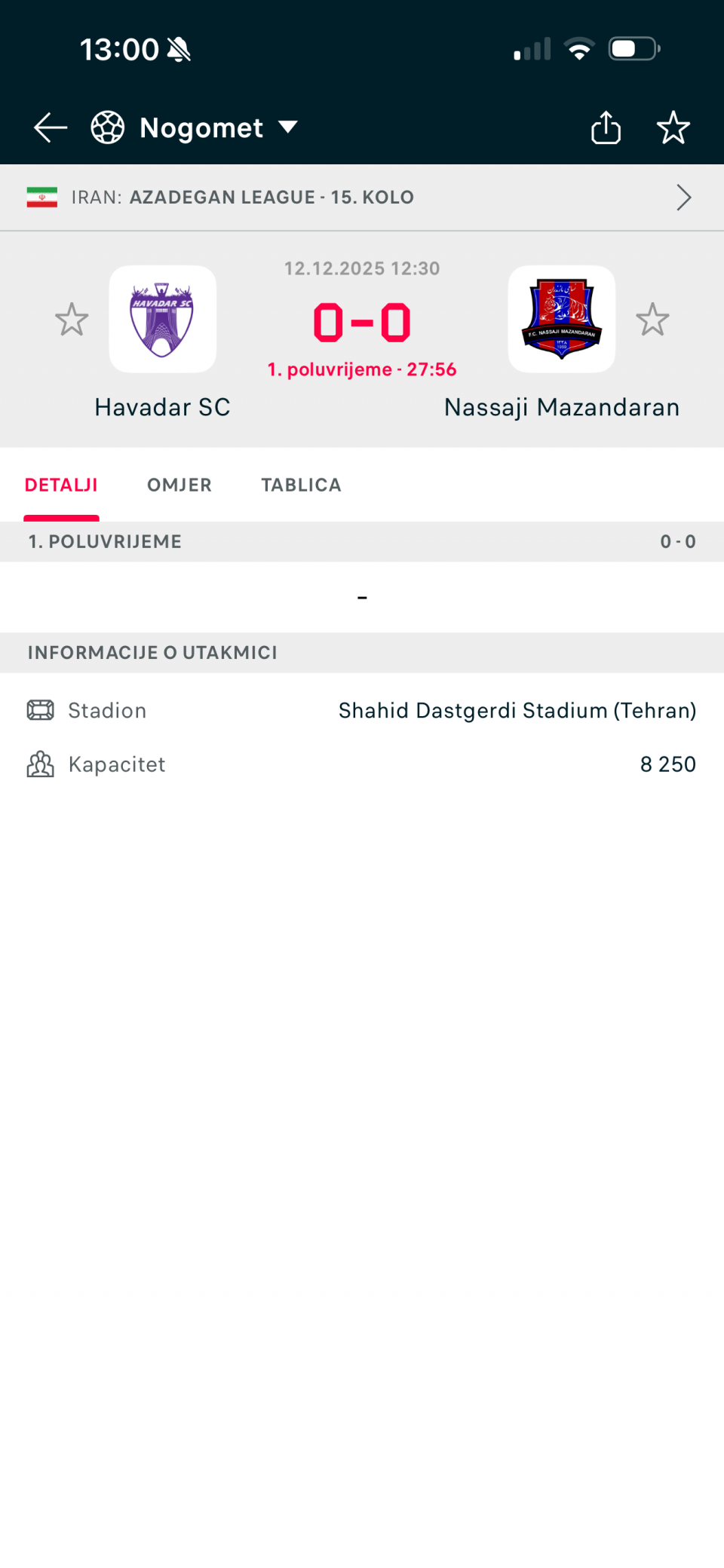Tap the Havadar SC club crest
Screen dimensions: 724x1568
pyautogui.click(x=162, y=319)
